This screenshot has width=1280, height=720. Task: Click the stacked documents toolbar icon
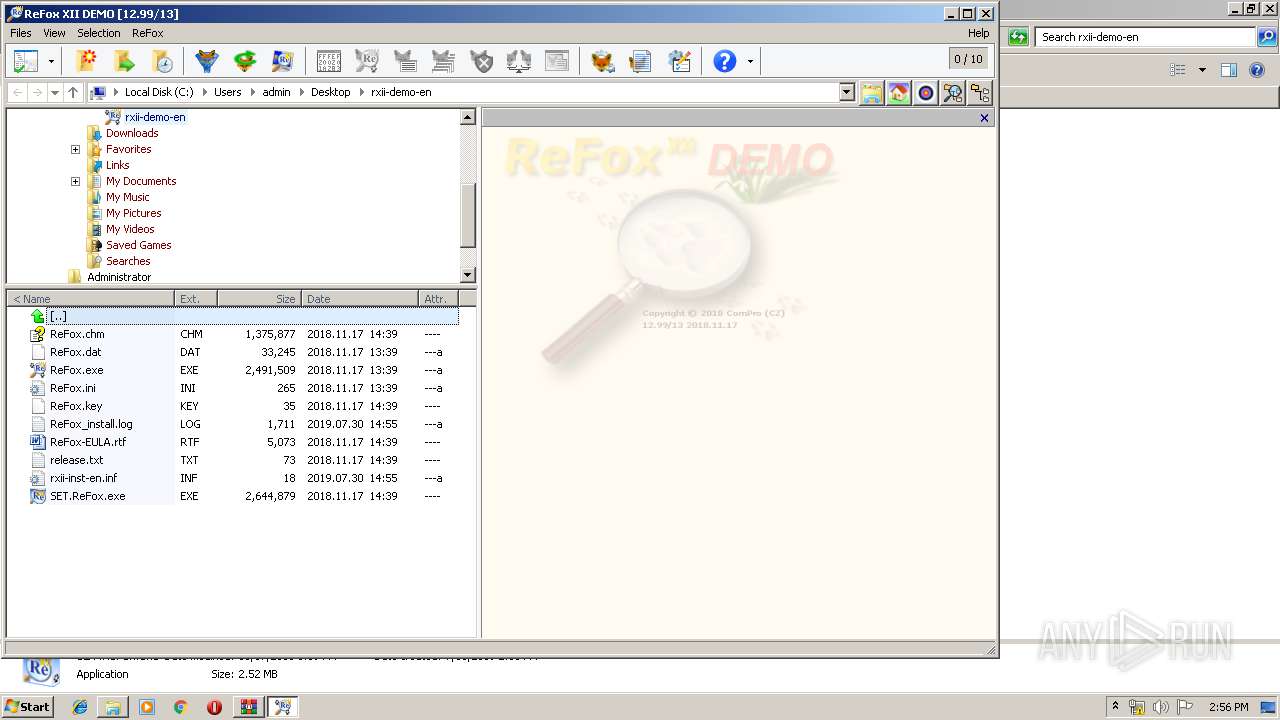coord(640,61)
